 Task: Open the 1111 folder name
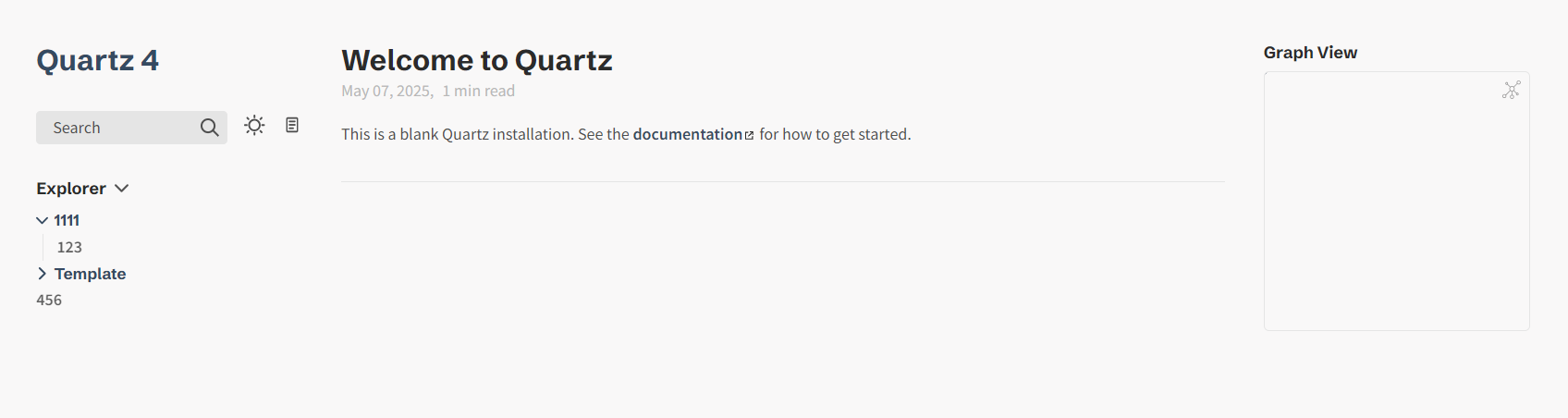tap(67, 220)
